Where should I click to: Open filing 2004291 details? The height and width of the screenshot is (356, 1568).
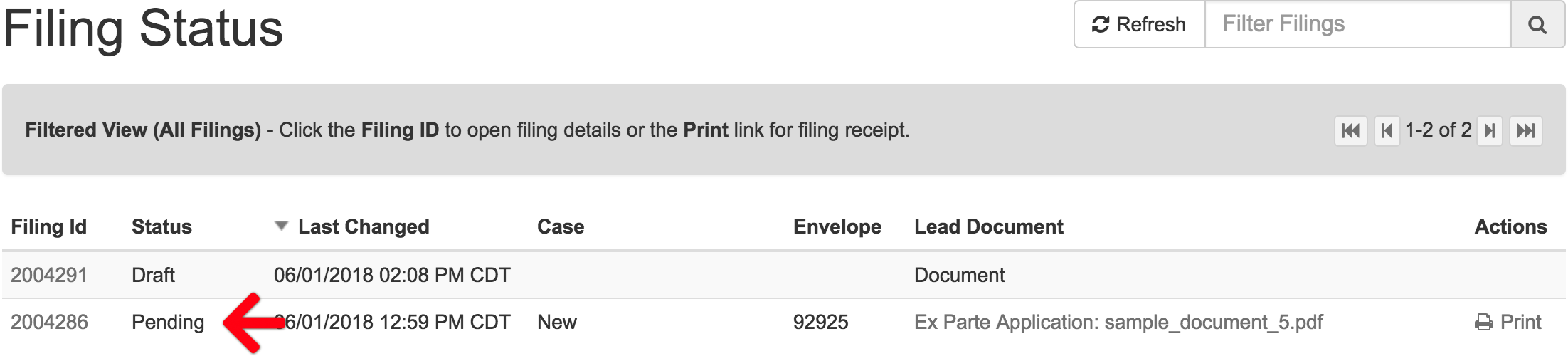coord(48,275)
